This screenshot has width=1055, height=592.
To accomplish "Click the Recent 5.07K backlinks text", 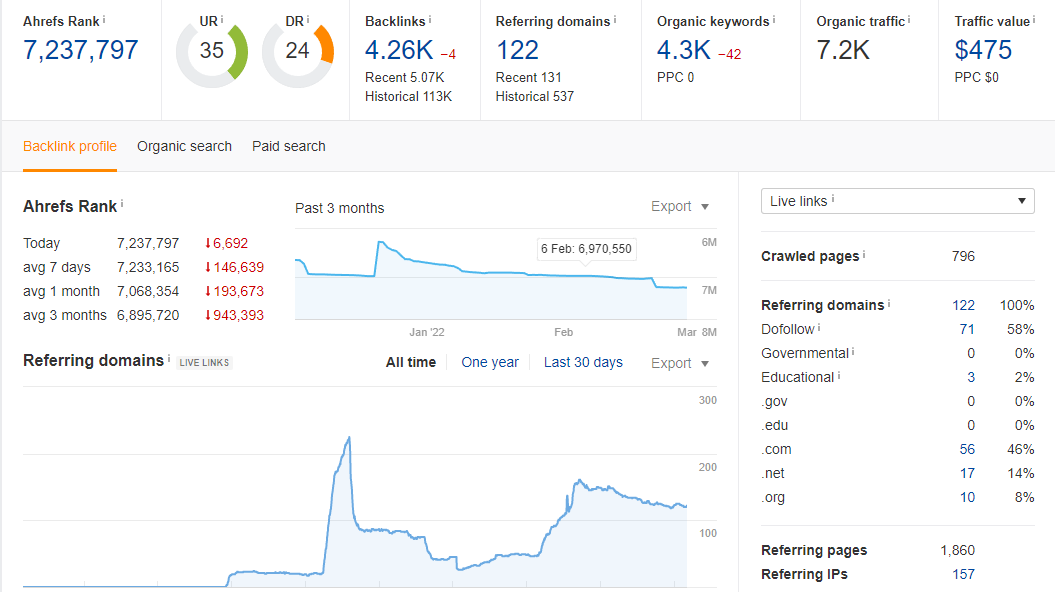I will point(404,77).
